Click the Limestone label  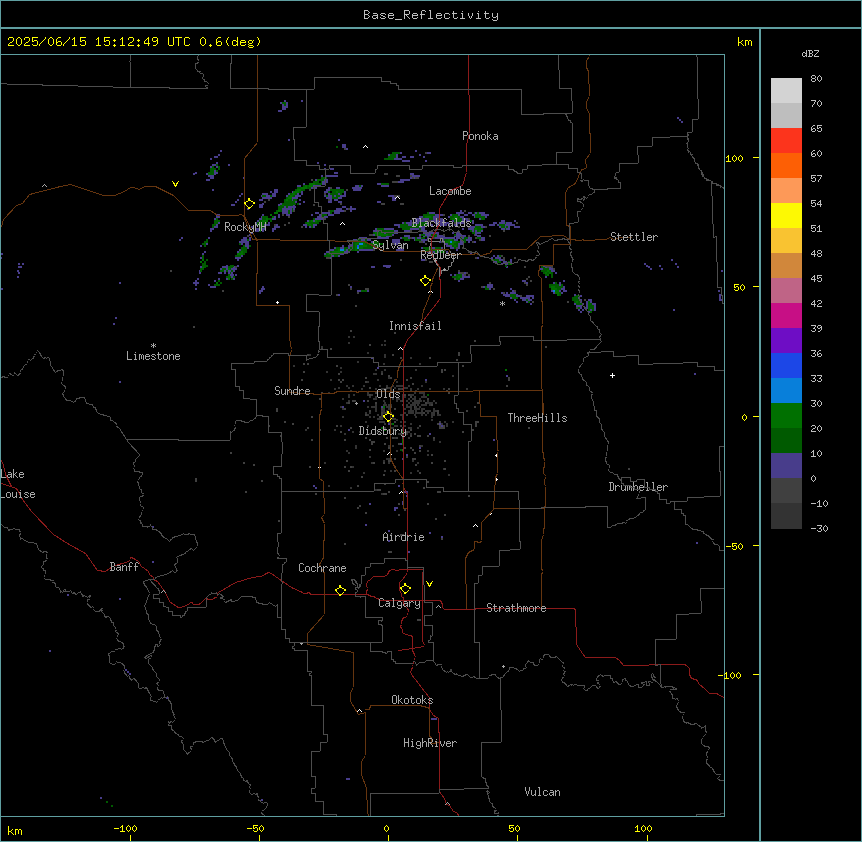click(153, 356)
